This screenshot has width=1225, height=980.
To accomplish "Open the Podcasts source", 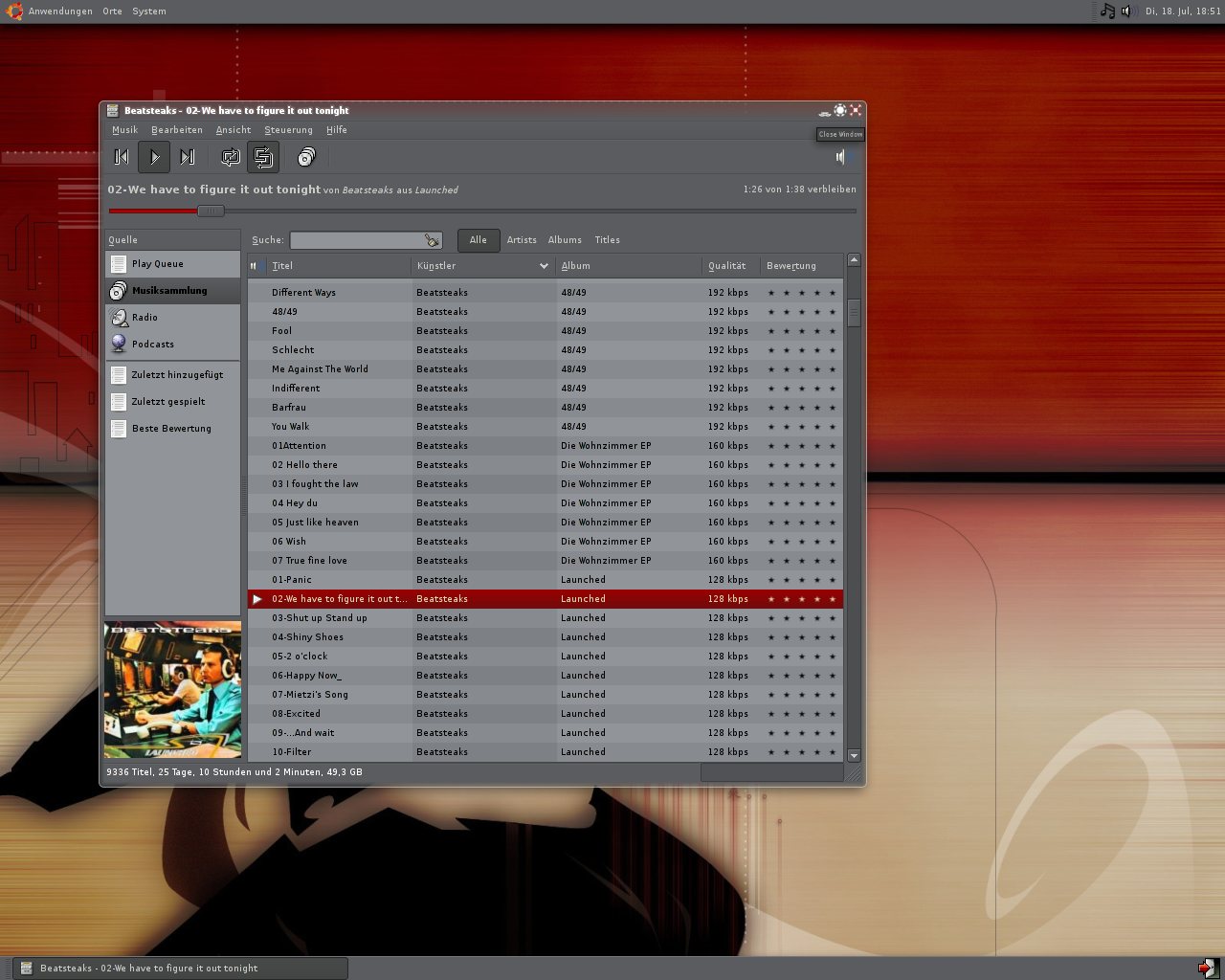I will pos(172,345).
